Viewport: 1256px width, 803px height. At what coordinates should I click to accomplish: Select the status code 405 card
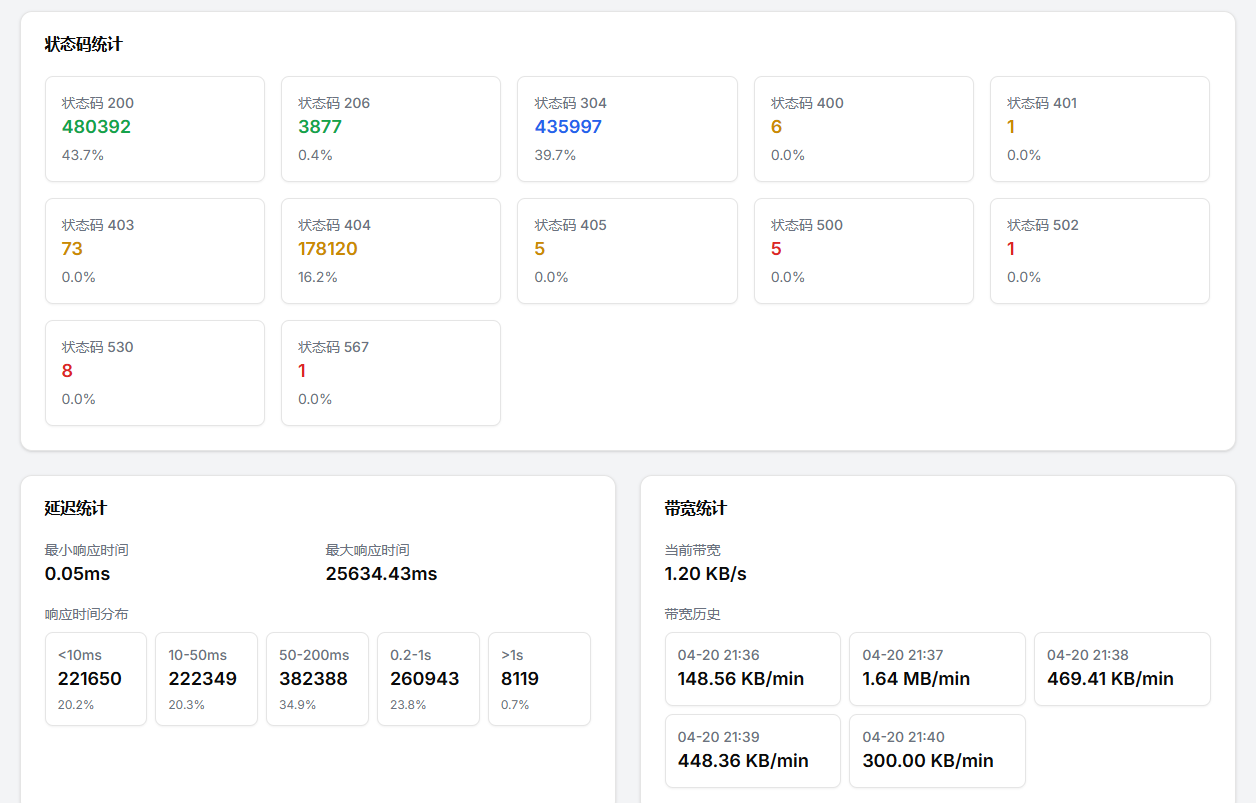627,251
